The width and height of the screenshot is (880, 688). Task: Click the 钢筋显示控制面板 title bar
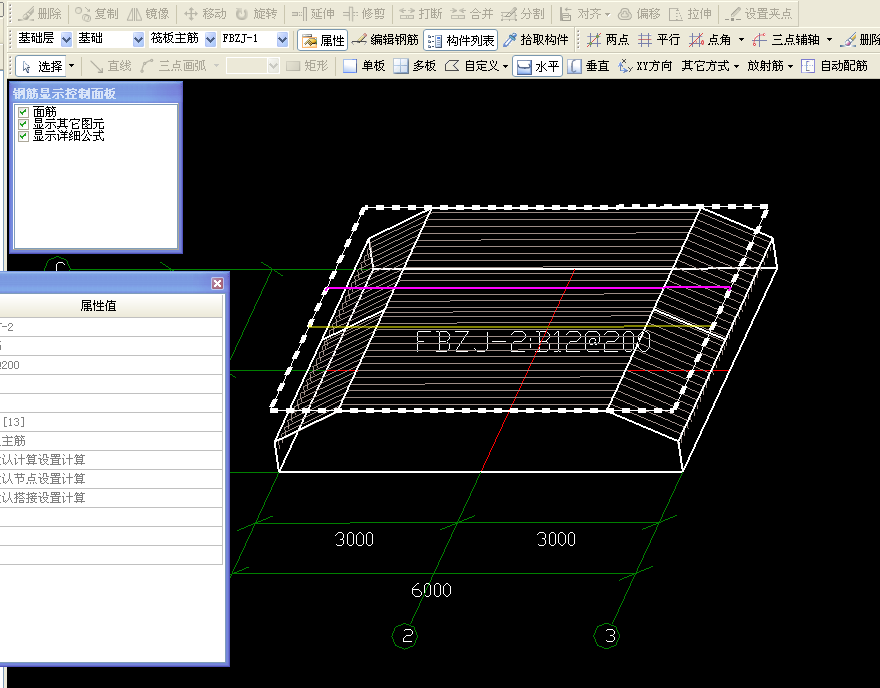[x=96, y=93]
